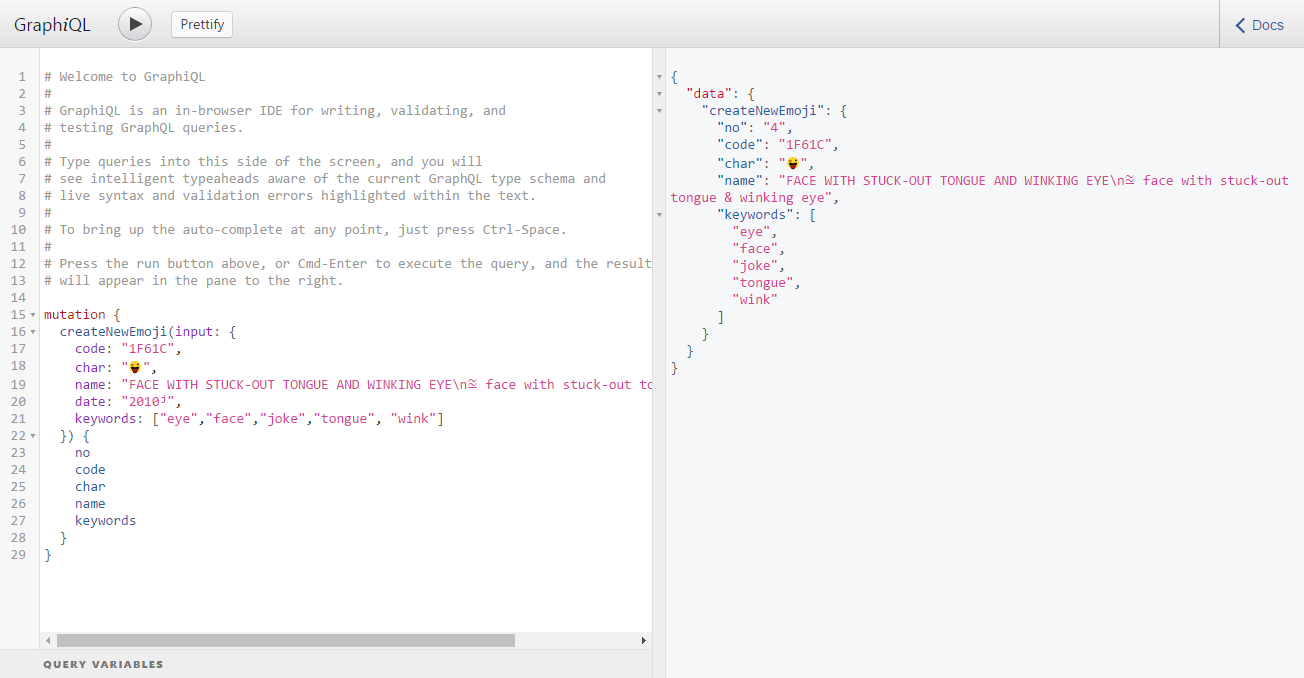Image resolution: width=1304 pixels, height=678 pixels.
Task: Click the keywords field on line 27
Action: 105,520
